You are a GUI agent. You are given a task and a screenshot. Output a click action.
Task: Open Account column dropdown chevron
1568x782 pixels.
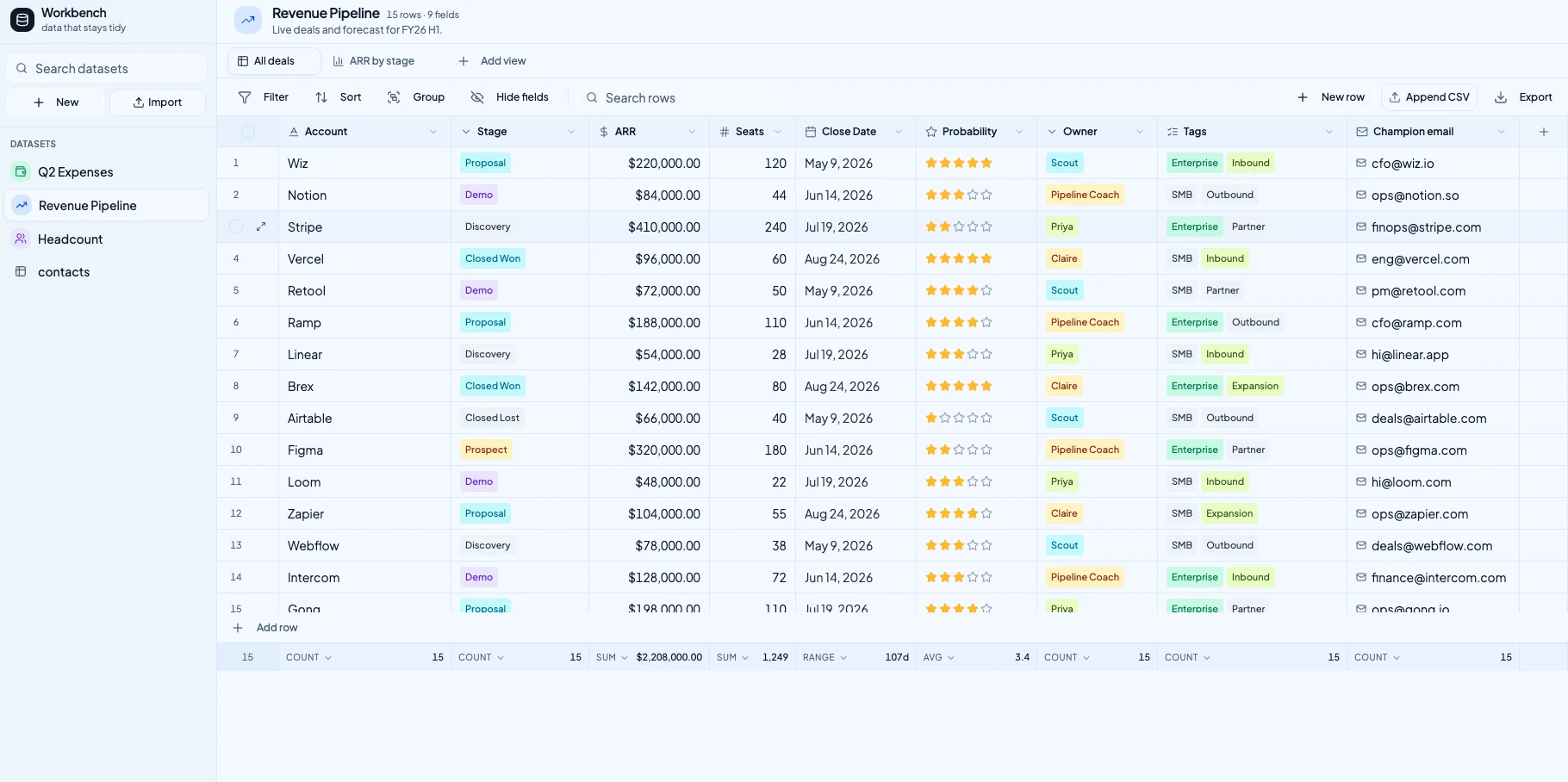(433, 132)
